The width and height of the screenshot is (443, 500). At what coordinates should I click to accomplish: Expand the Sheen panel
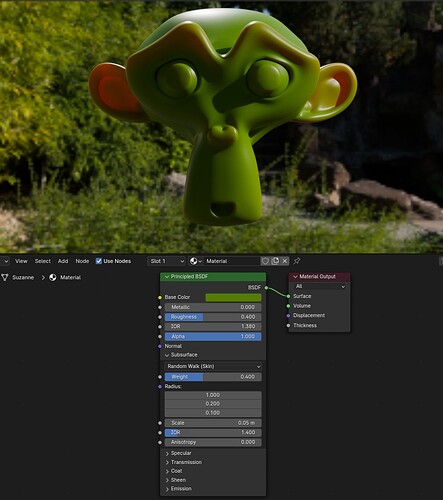pos(167,480)
